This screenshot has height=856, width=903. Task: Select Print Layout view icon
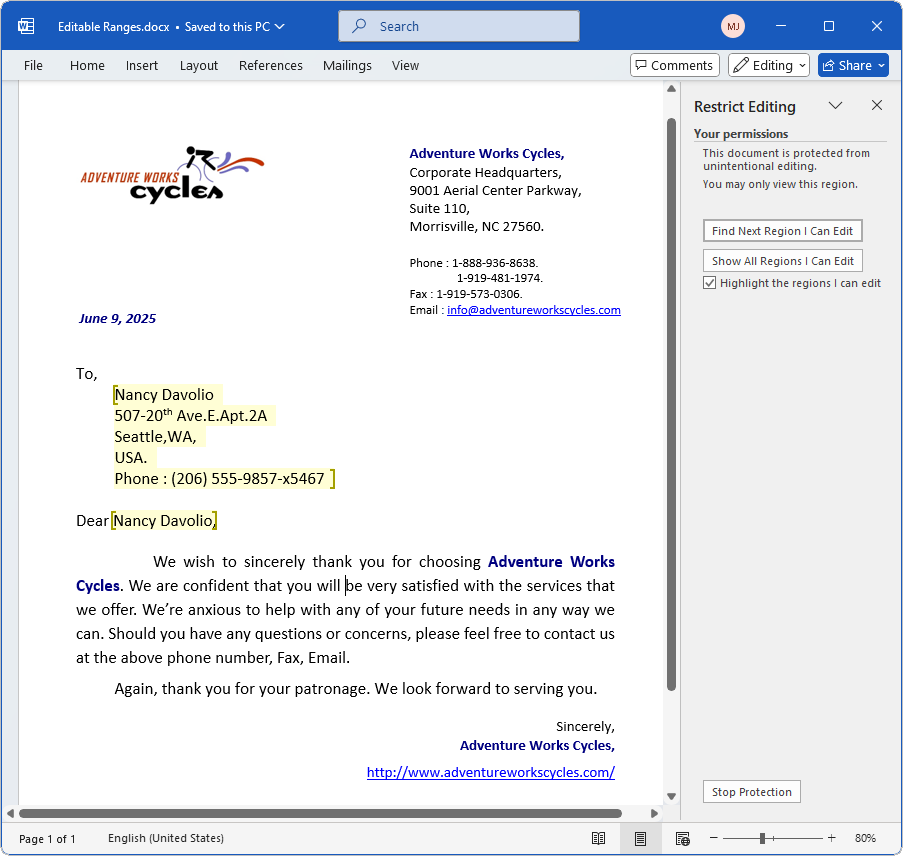click(640, 838)
